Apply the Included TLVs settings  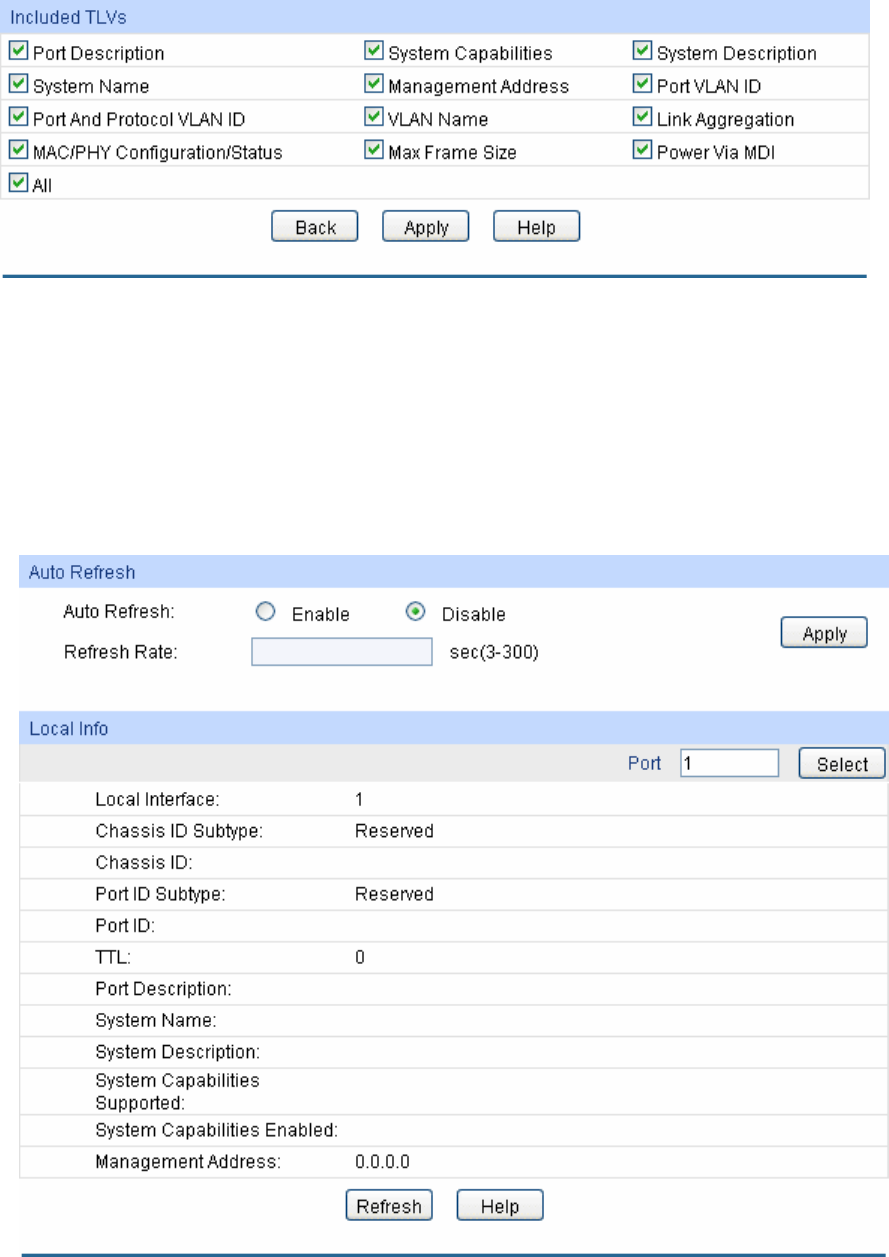point(426,228)
